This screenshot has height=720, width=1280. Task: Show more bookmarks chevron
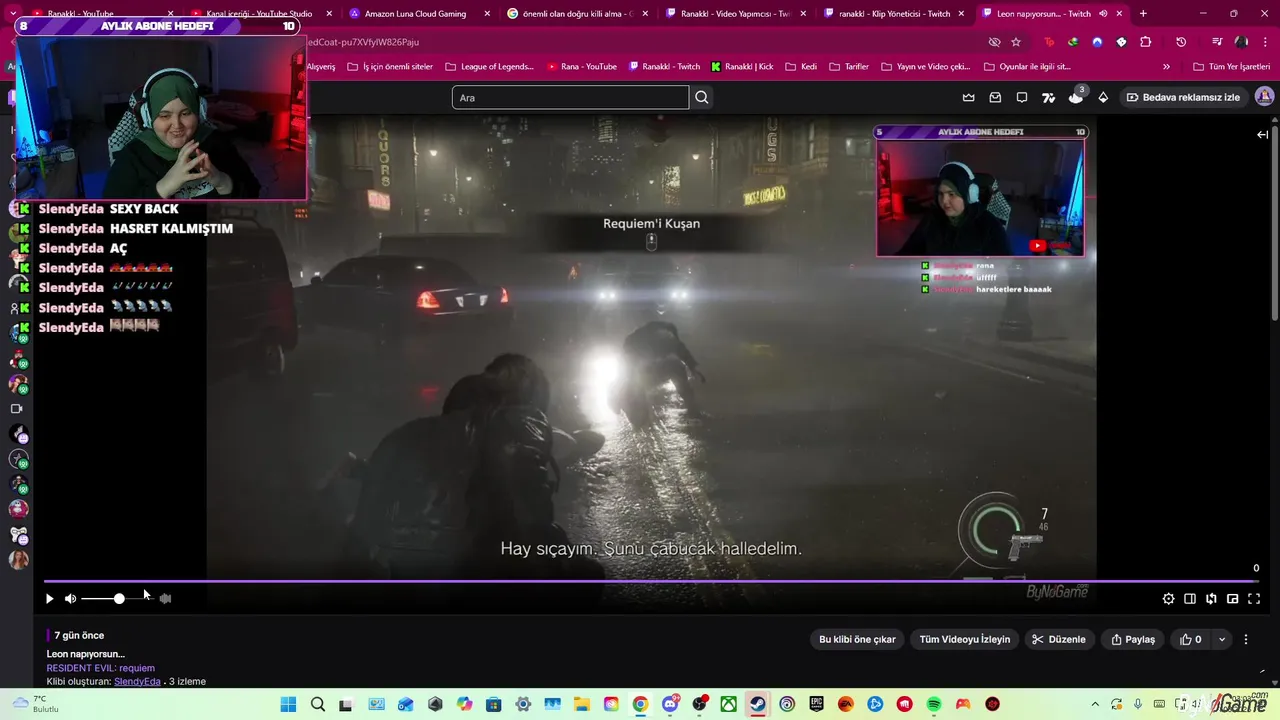click(1166, 67)
